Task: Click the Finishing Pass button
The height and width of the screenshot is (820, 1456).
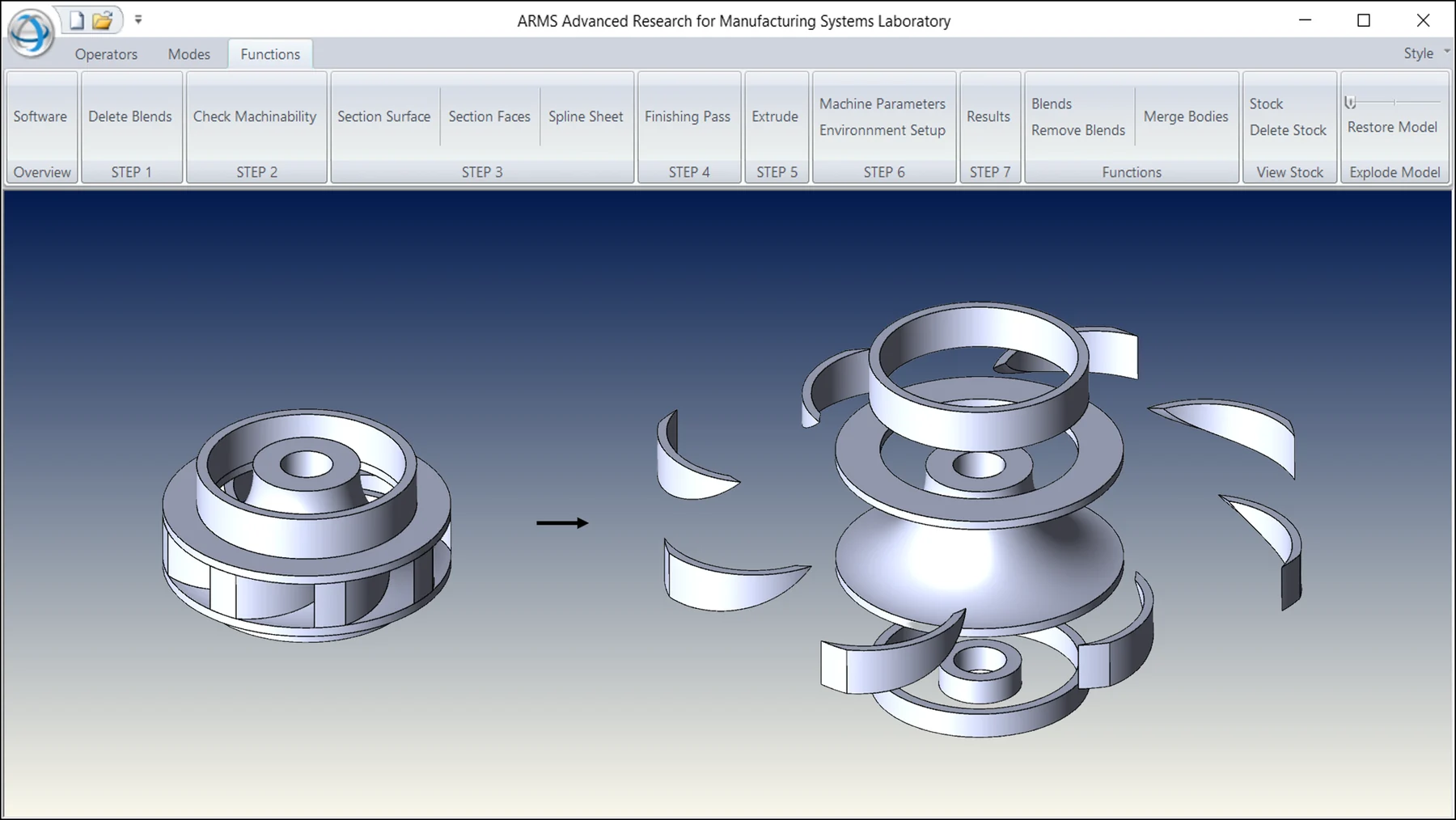Action: point(688,116)
